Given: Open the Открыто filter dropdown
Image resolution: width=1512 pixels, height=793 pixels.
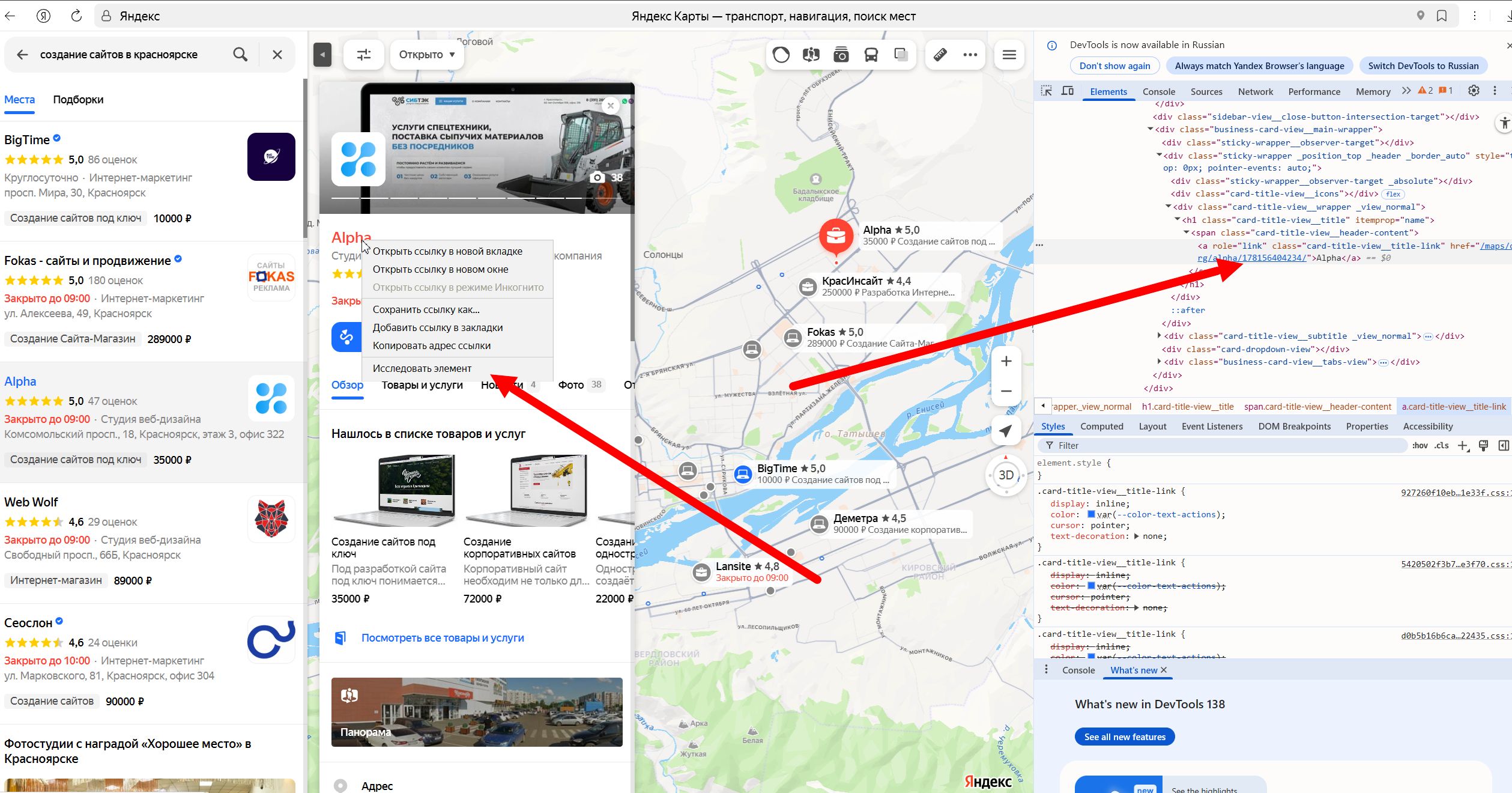Looking at the screenshot, I should tap(427, 55).
